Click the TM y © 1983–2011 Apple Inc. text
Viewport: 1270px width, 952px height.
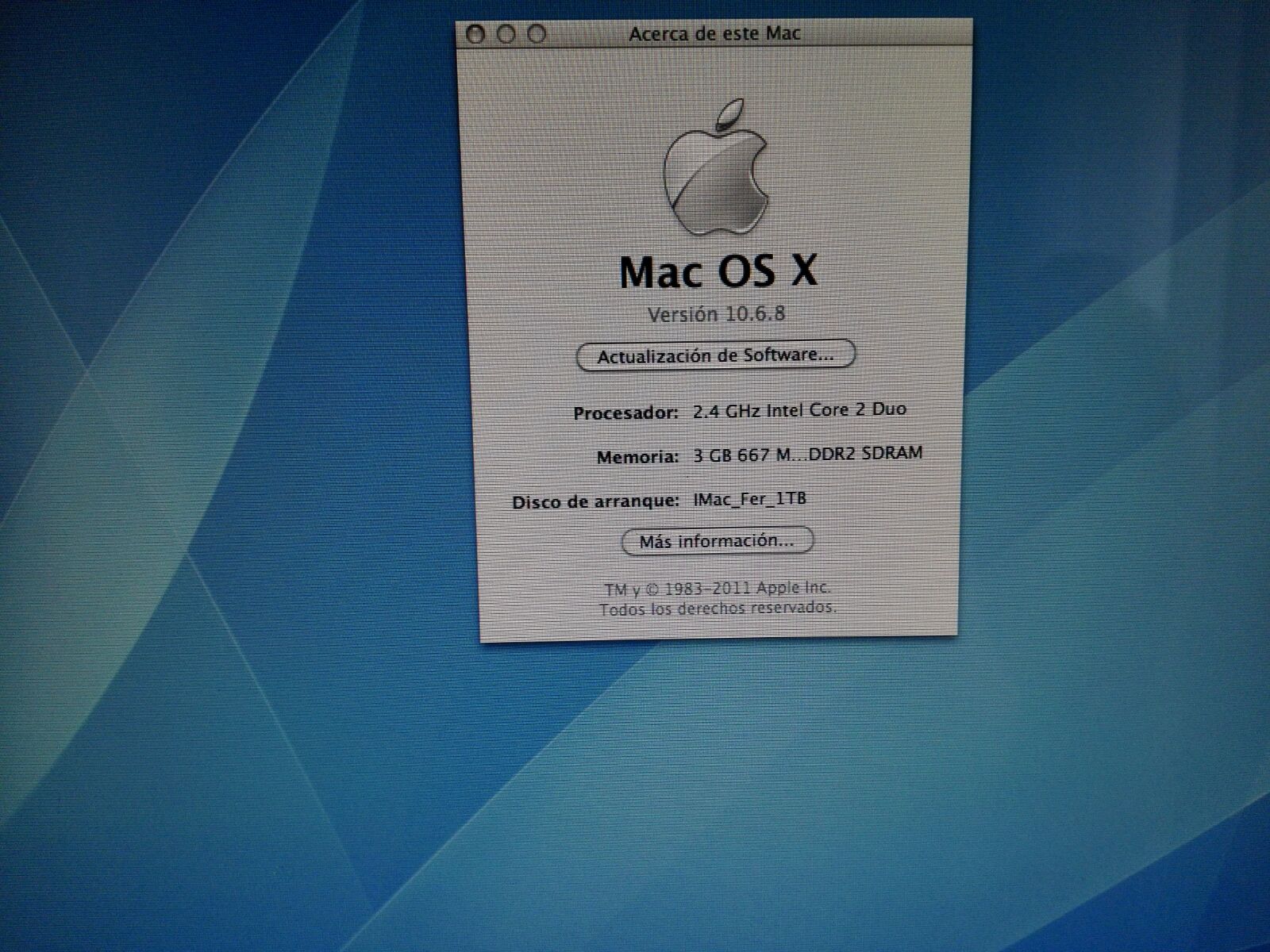(x=718, y=589)
